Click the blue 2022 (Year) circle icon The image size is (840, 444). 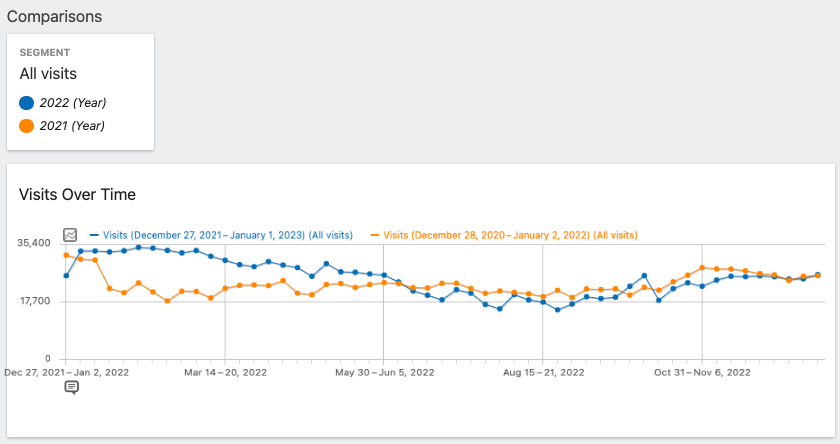click(x=27, y=103)
